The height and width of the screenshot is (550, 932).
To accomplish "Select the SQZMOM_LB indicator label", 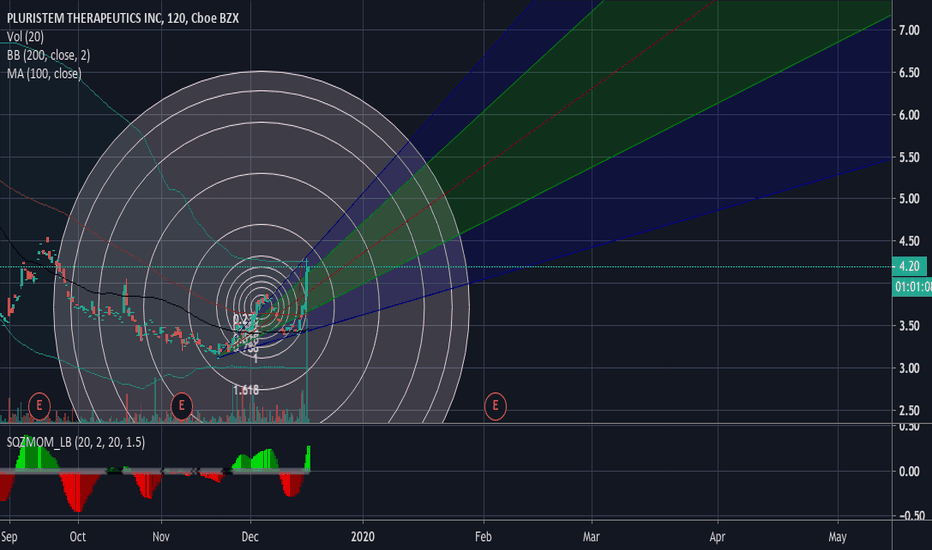I will 75,442.
